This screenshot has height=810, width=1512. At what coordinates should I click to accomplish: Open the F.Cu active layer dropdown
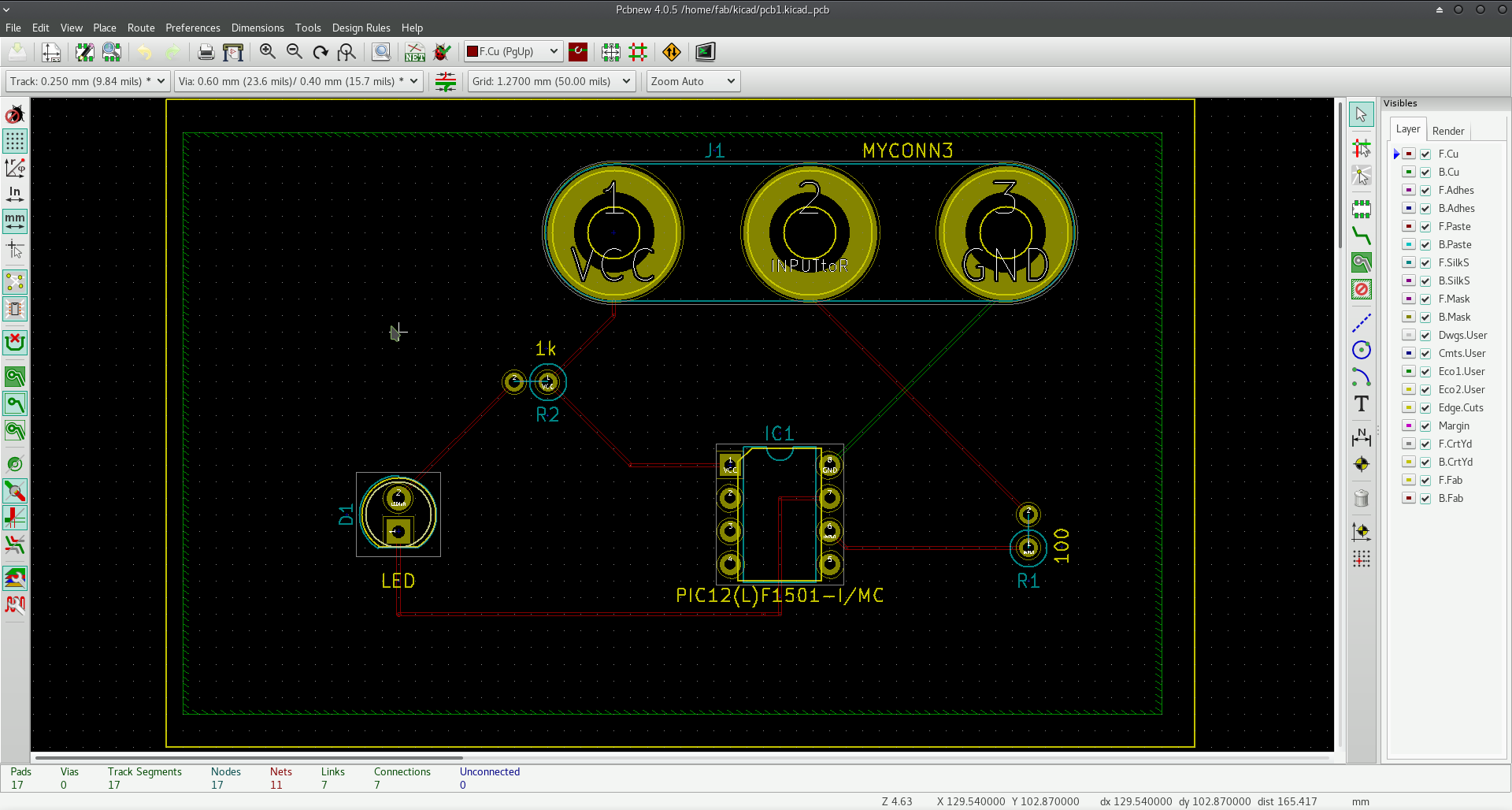click(x=513, y=51)
